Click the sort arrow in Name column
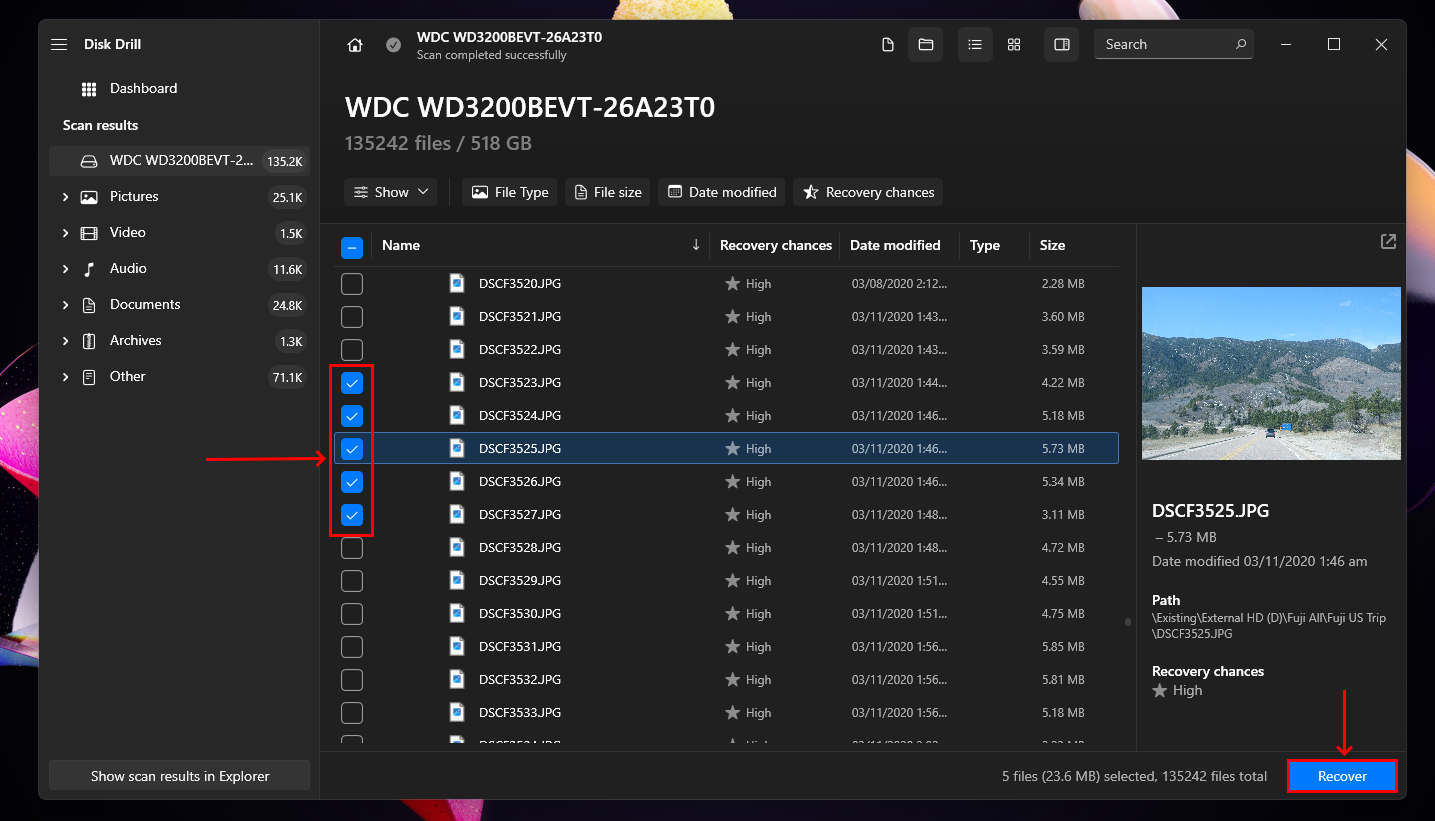 pyautogui.click(x=696, y=245)
